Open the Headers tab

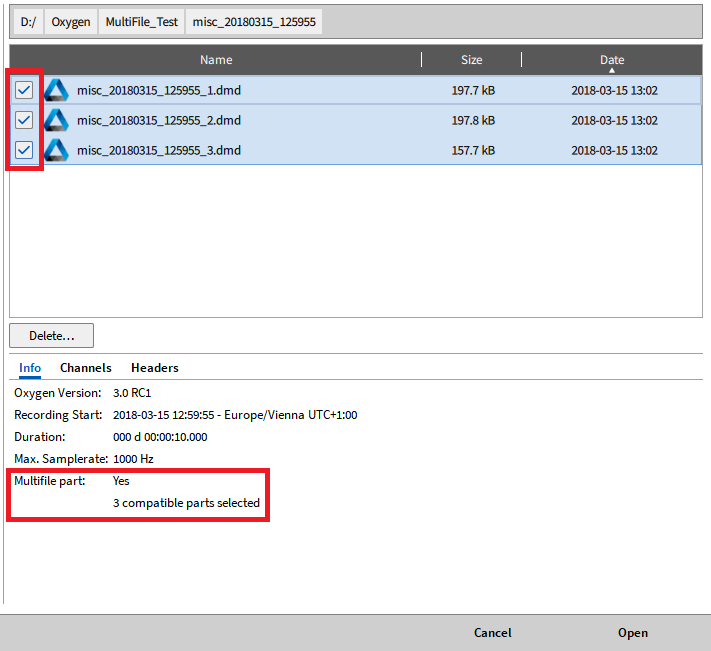[x=155, y=368]
